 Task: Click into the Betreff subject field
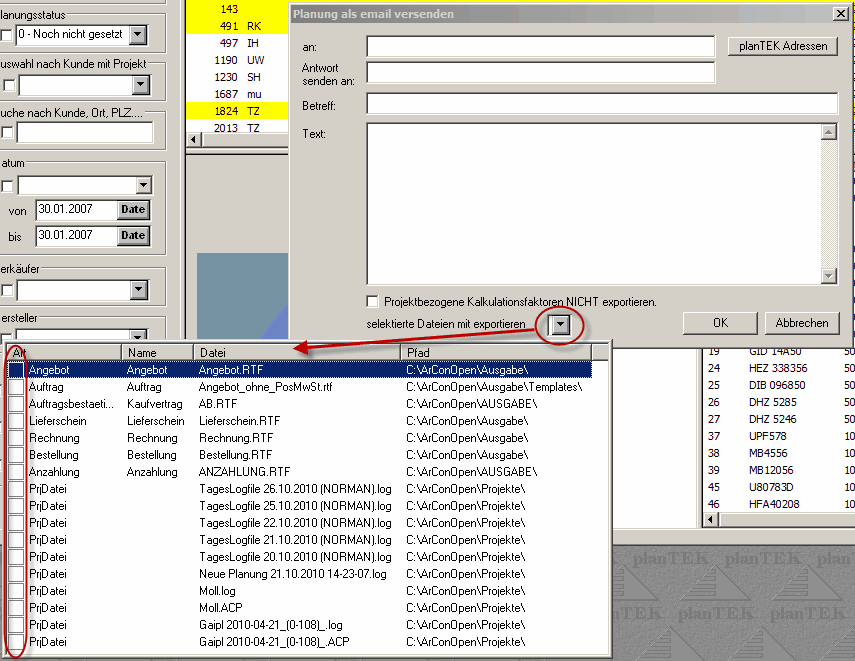coord(601,104)
